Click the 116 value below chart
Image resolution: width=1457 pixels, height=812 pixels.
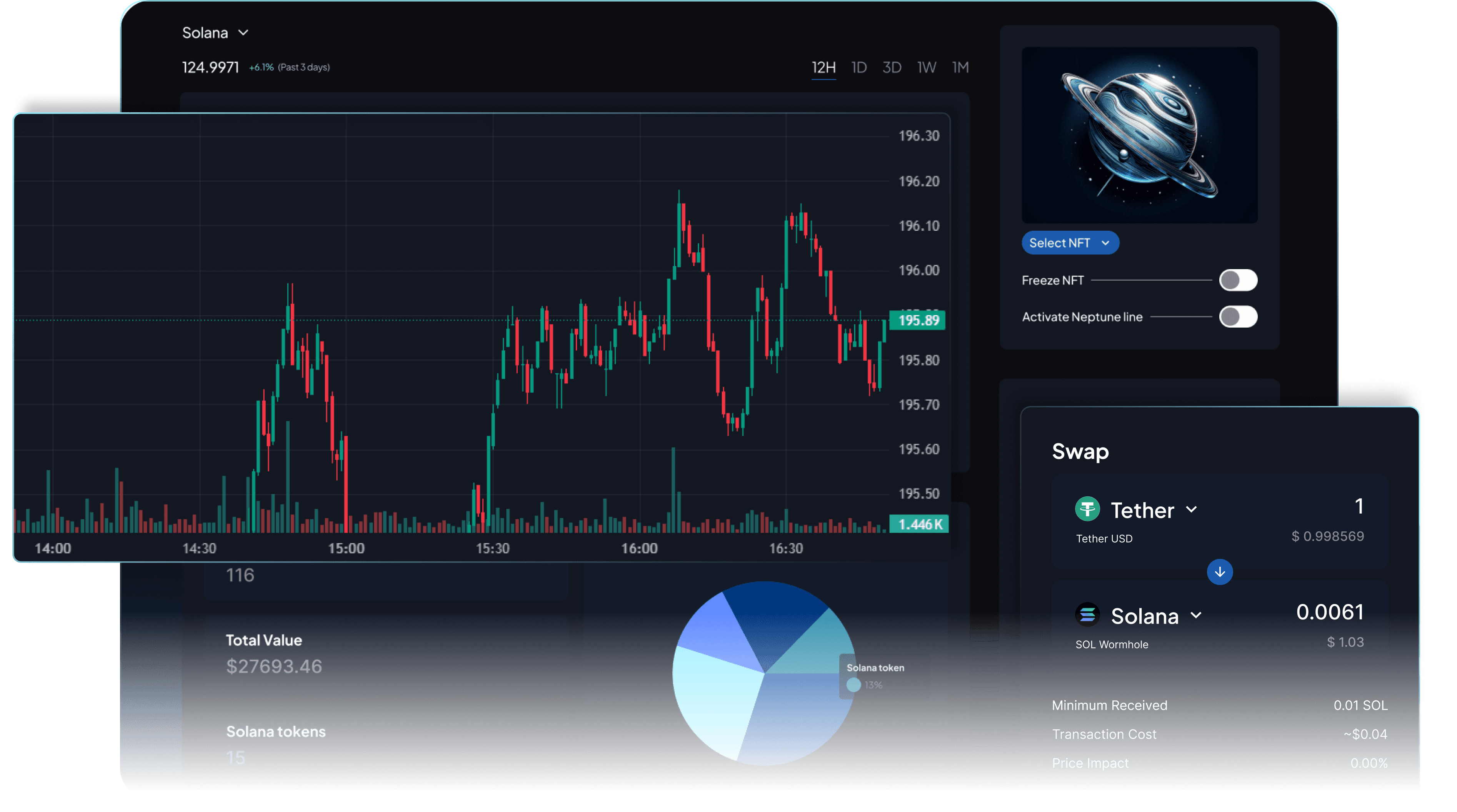pyautogui.click(x=240, y=575)
